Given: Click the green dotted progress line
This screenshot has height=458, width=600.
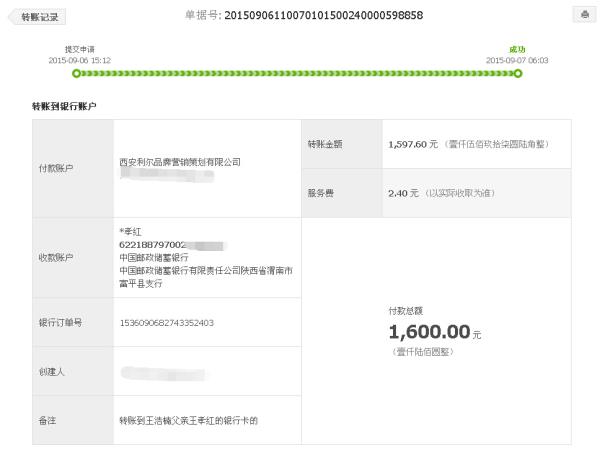Looking at the screenshot, I should 297,73.
